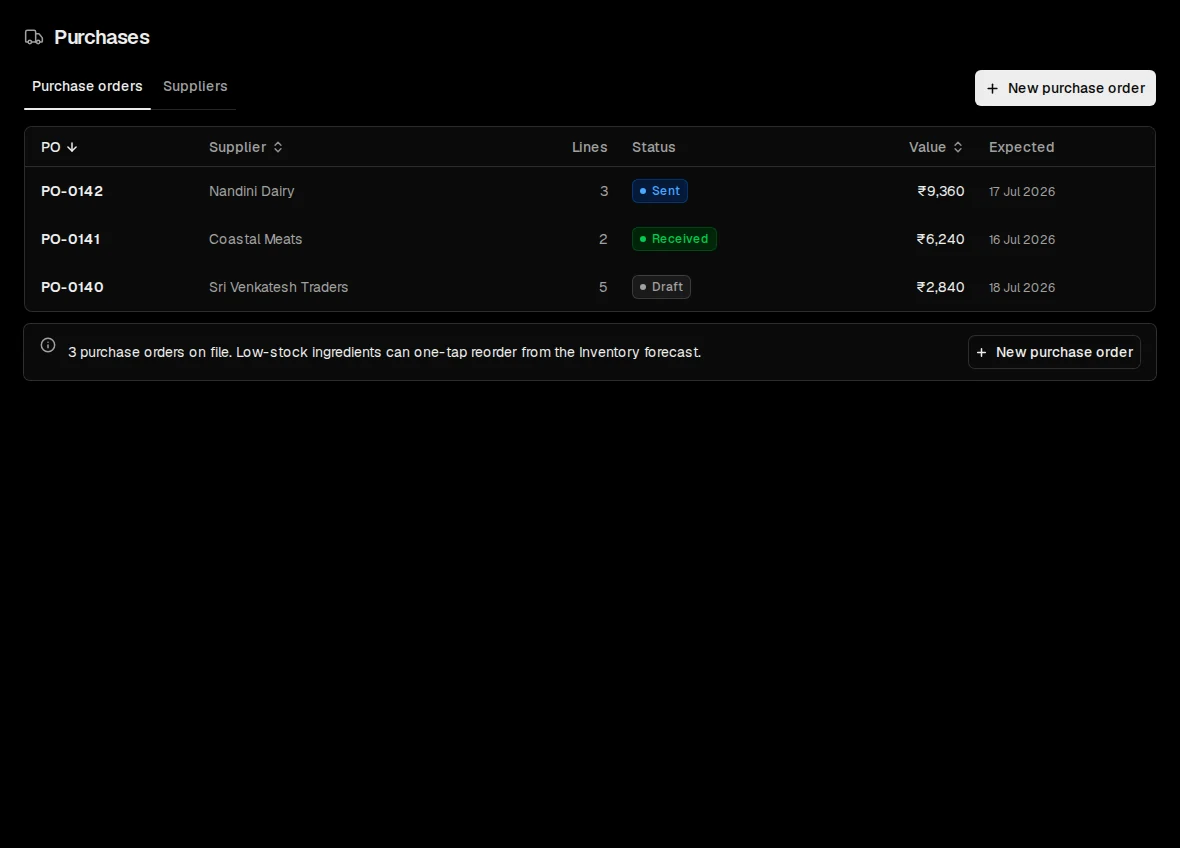Click the Received status badge
Image resolution: width=1180 pixels, height=848 pixels.
click(x=674, y=239)
